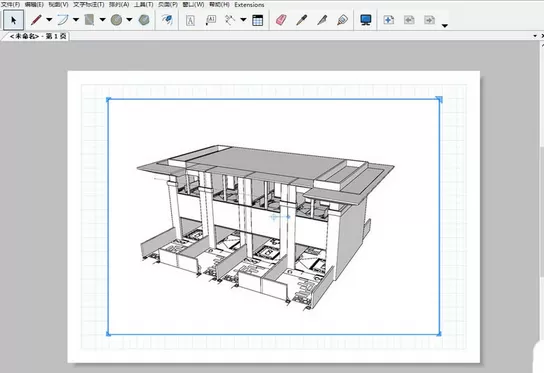The width and height of the screenshot is (544, 373).
Task: Open the 文件(F) menu
Action: click(11, 5)
